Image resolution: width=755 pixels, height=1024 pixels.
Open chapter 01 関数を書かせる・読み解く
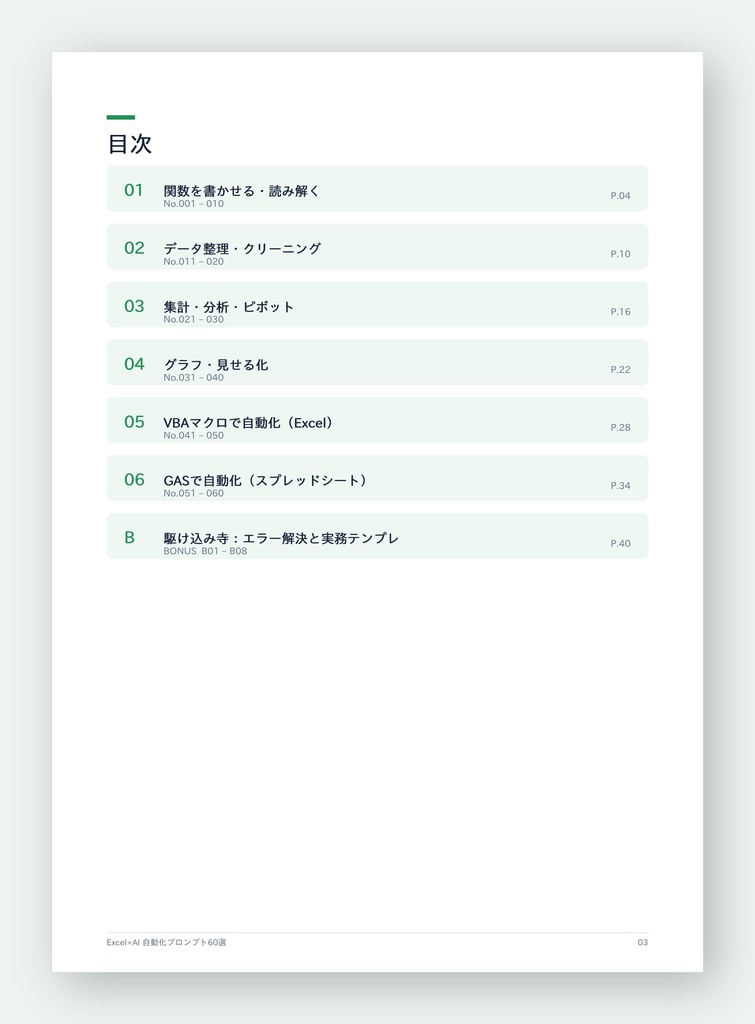click(377, 189)
